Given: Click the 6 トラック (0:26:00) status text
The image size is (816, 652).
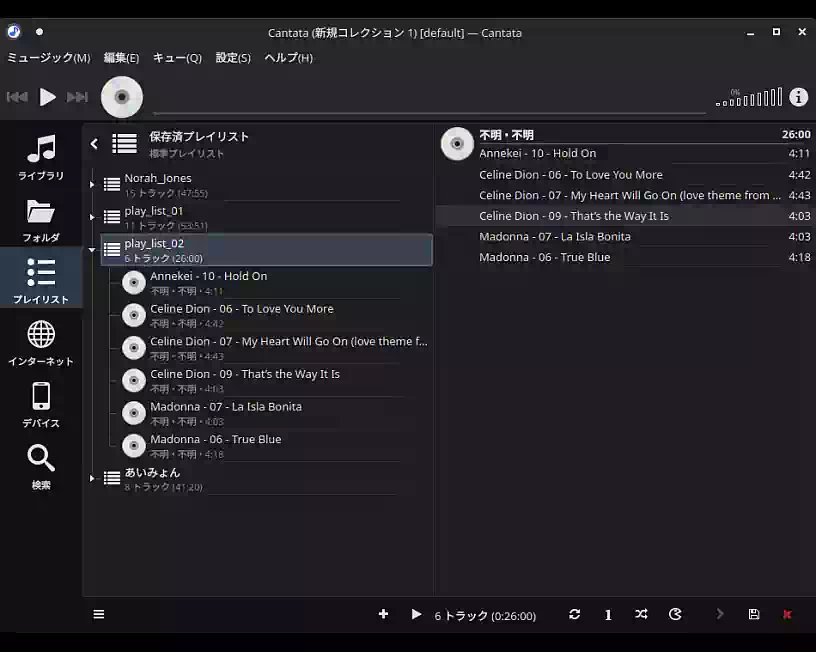Looking at the screenshot, I should pyautogui.click(x=485, y=616).
